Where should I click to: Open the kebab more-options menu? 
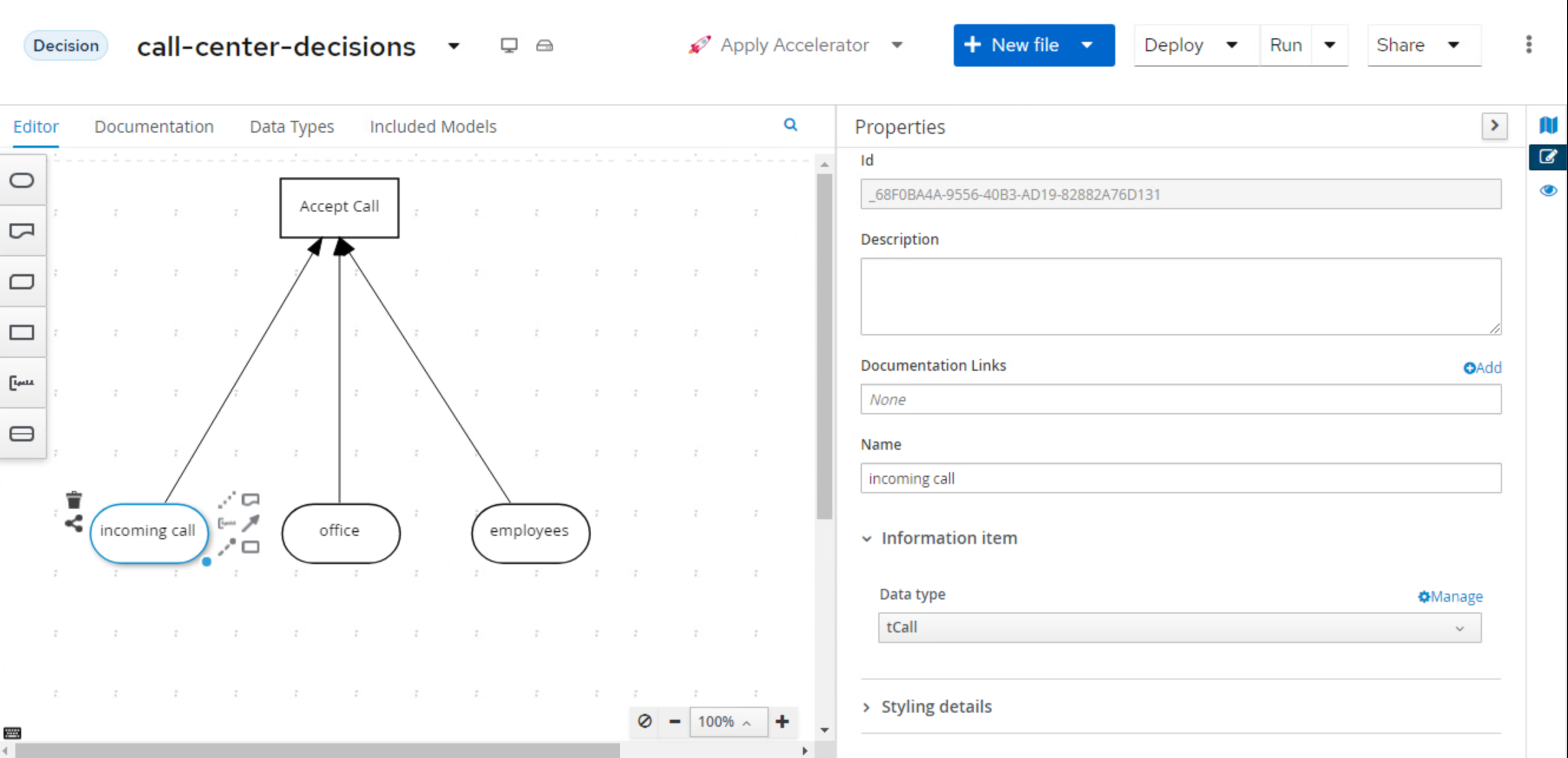(x=1529, y=44)
